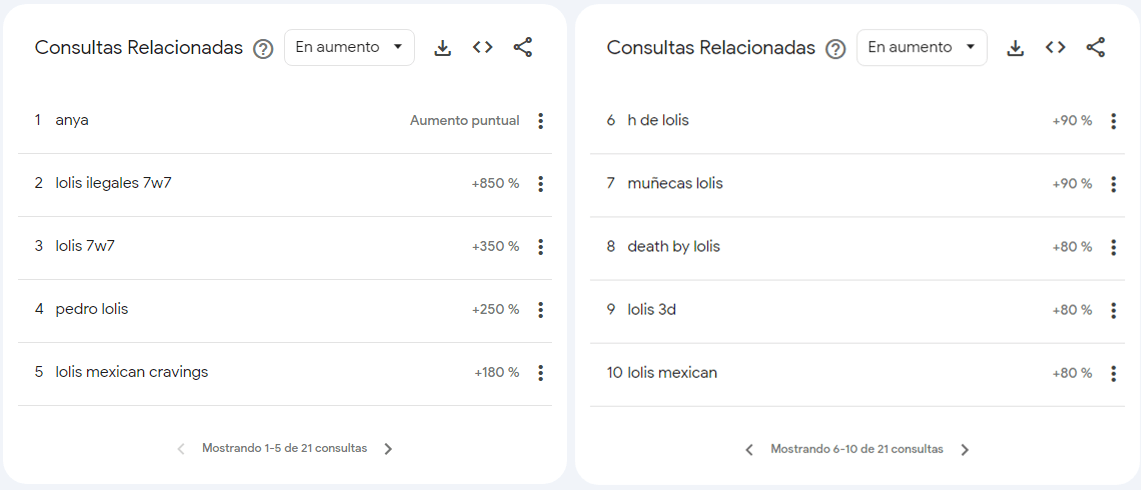Share the queries 1-5 related panel
Viewport: 1141px width, 490px height.
[522, 48]
